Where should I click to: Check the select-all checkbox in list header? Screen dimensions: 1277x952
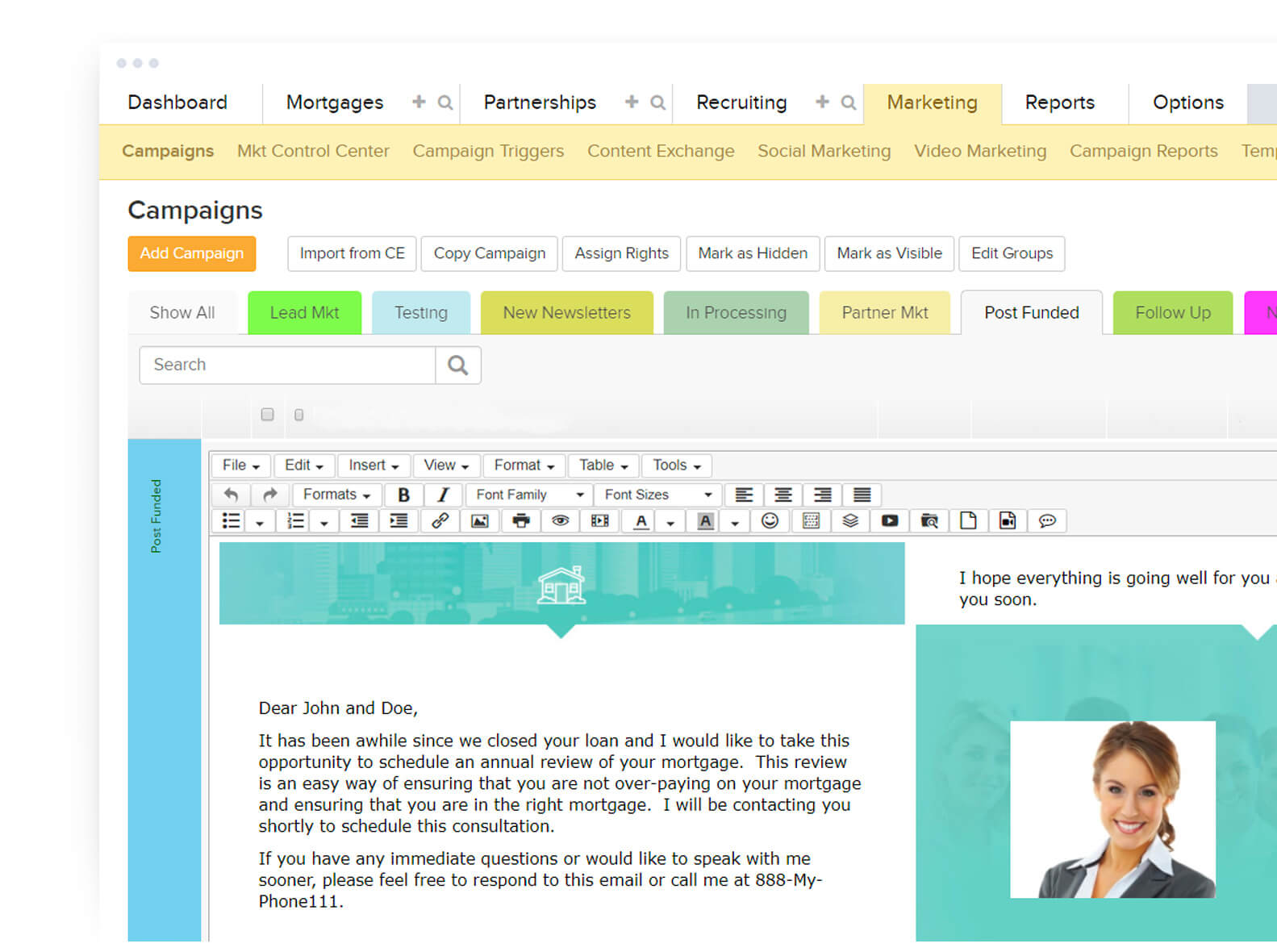tap(267, 415)
